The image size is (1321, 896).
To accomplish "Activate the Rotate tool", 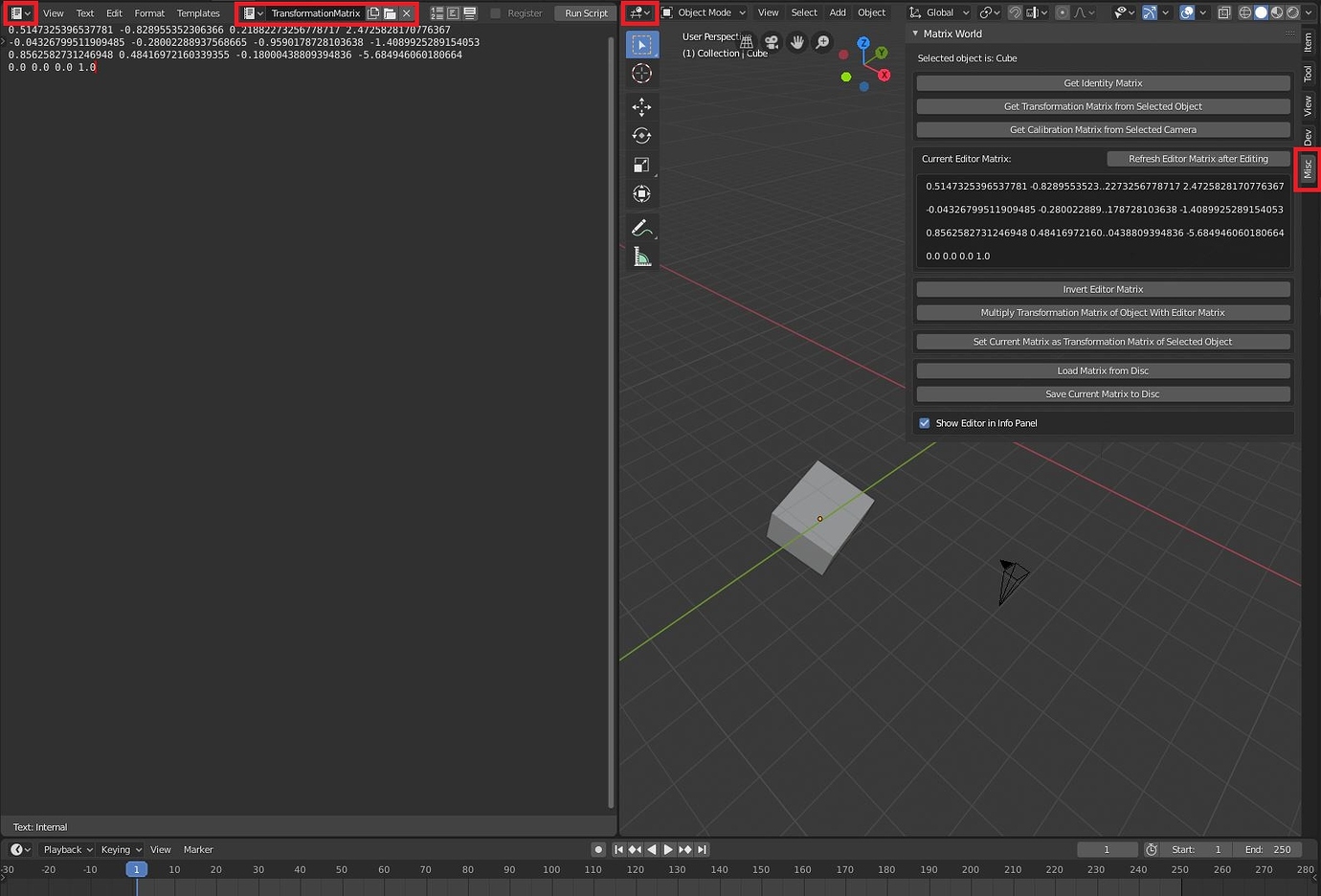I will pyautogui.click(x=641, y=136).
